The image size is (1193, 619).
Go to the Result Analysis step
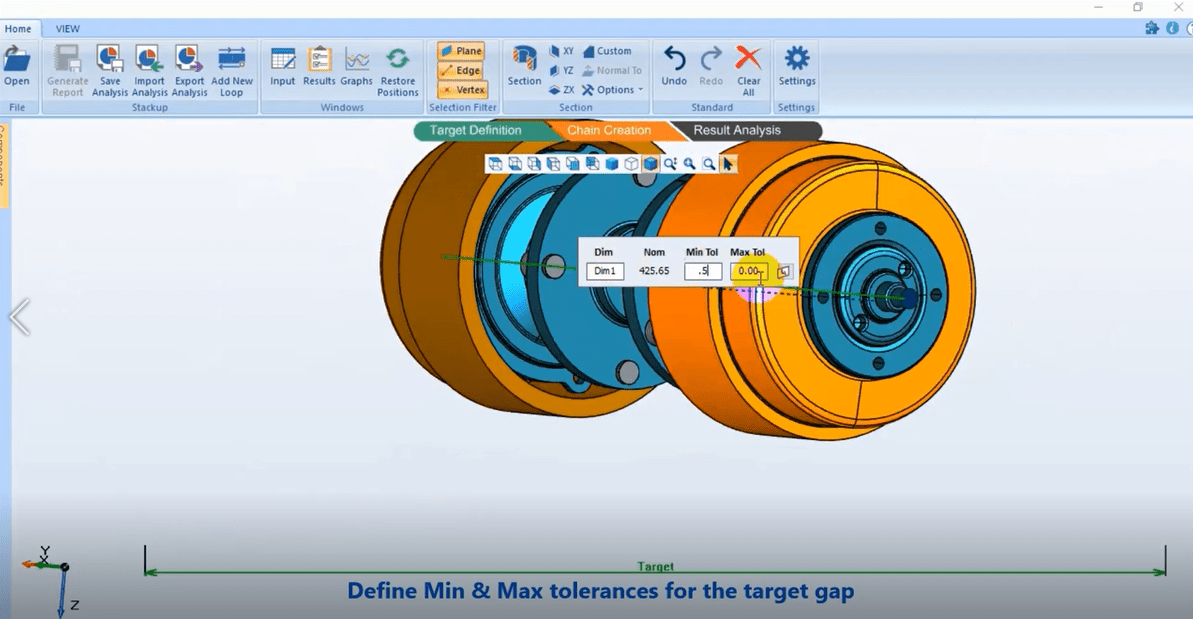(x=738, y=131)
